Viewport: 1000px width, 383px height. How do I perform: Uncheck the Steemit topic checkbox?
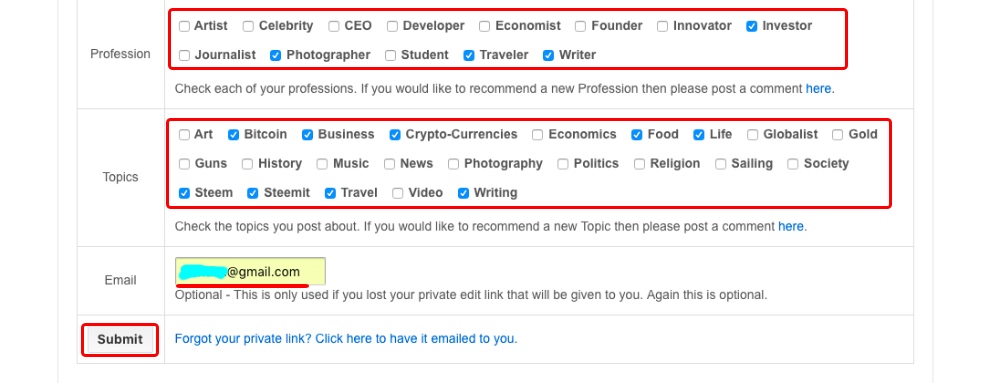pos(253,193)
